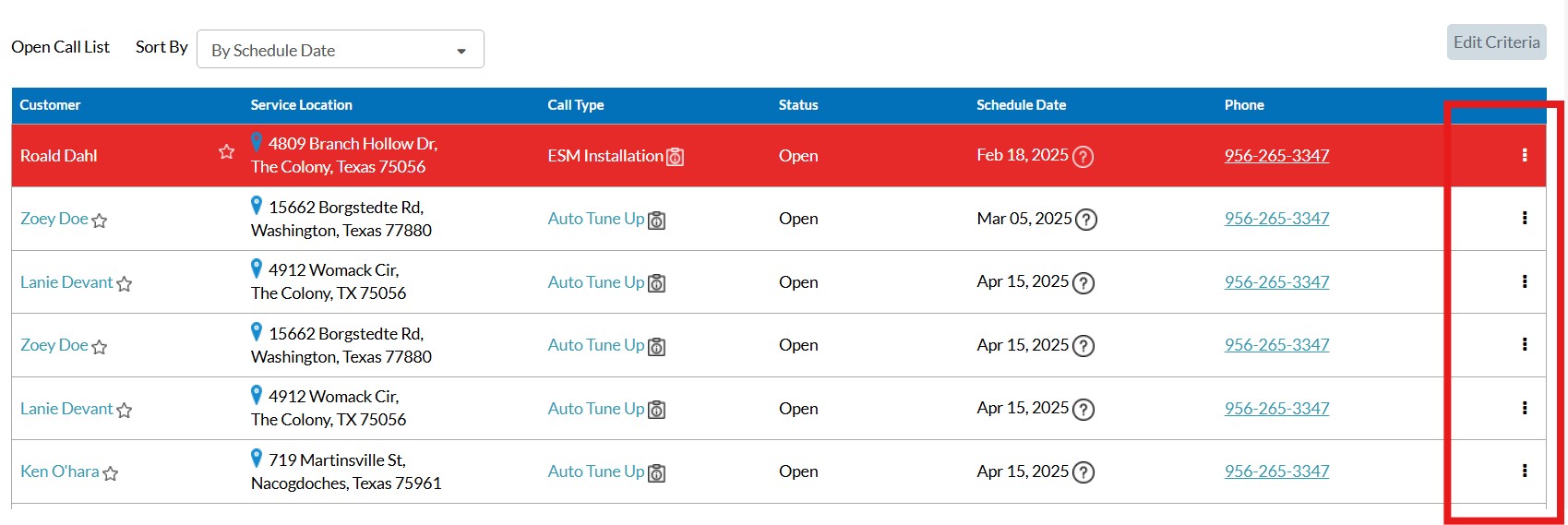1568x525 pixels.
Task: Click the timer icon next to ESM Installation
Action: pyautogui.click(x=676, y=157)
